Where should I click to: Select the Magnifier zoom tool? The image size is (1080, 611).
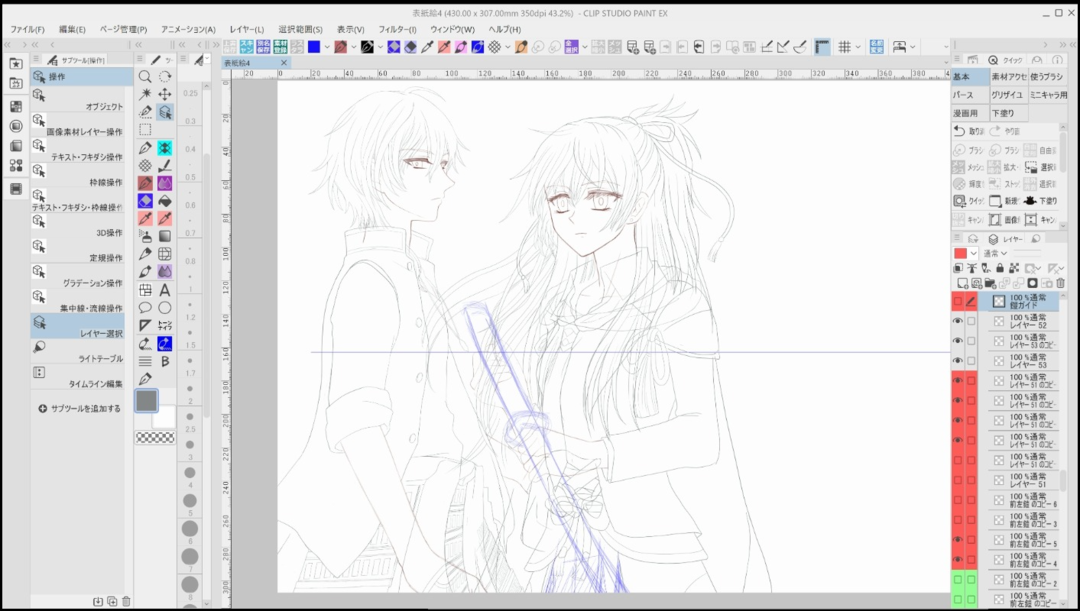[x=145, y=76]
